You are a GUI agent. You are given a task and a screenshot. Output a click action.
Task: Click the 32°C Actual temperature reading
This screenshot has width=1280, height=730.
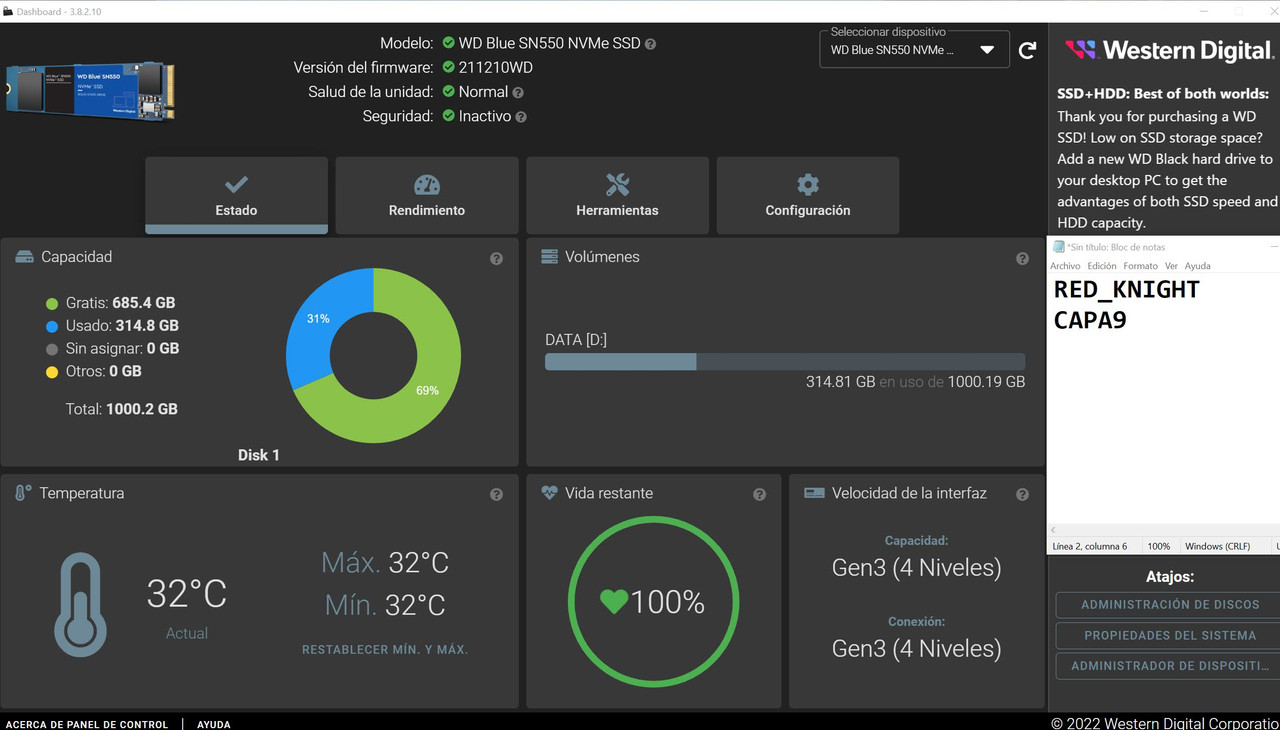(187, 594)
